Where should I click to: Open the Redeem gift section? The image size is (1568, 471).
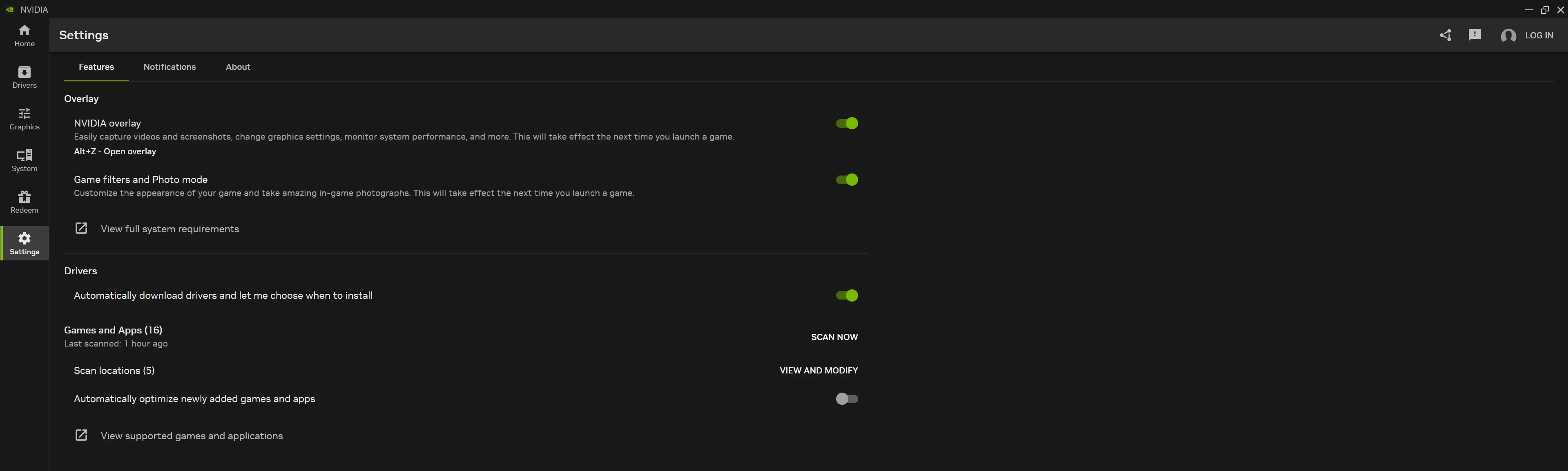(25, 202)
